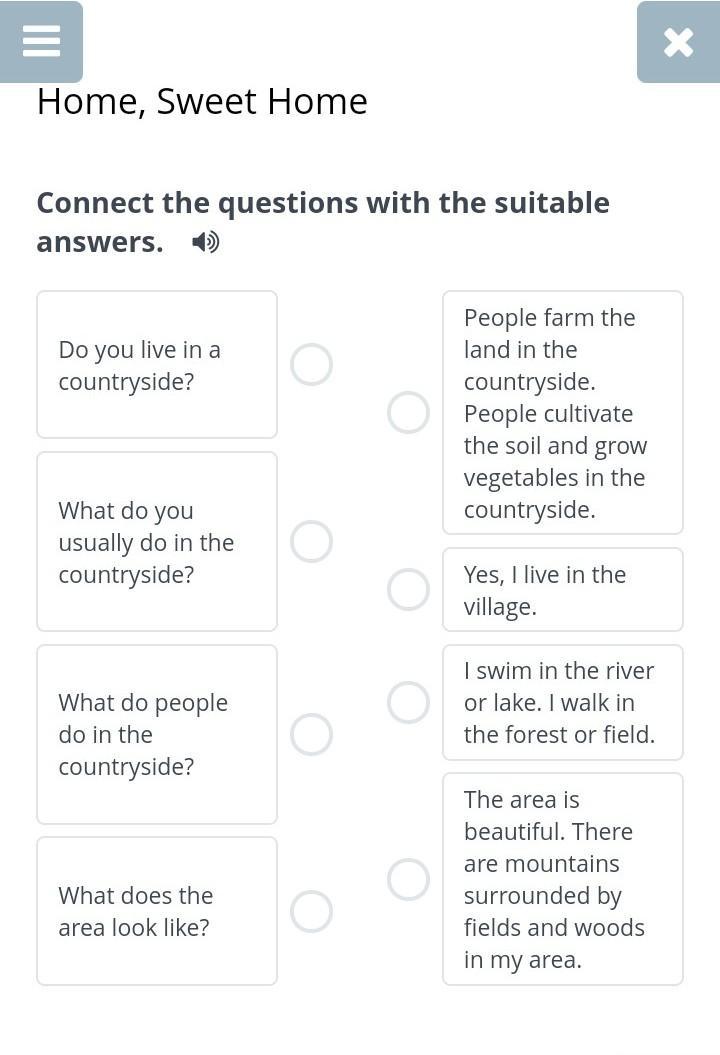Close the exercise with X button
The width and height of the screenshot is (720, 1055).
tap(678, 42)
